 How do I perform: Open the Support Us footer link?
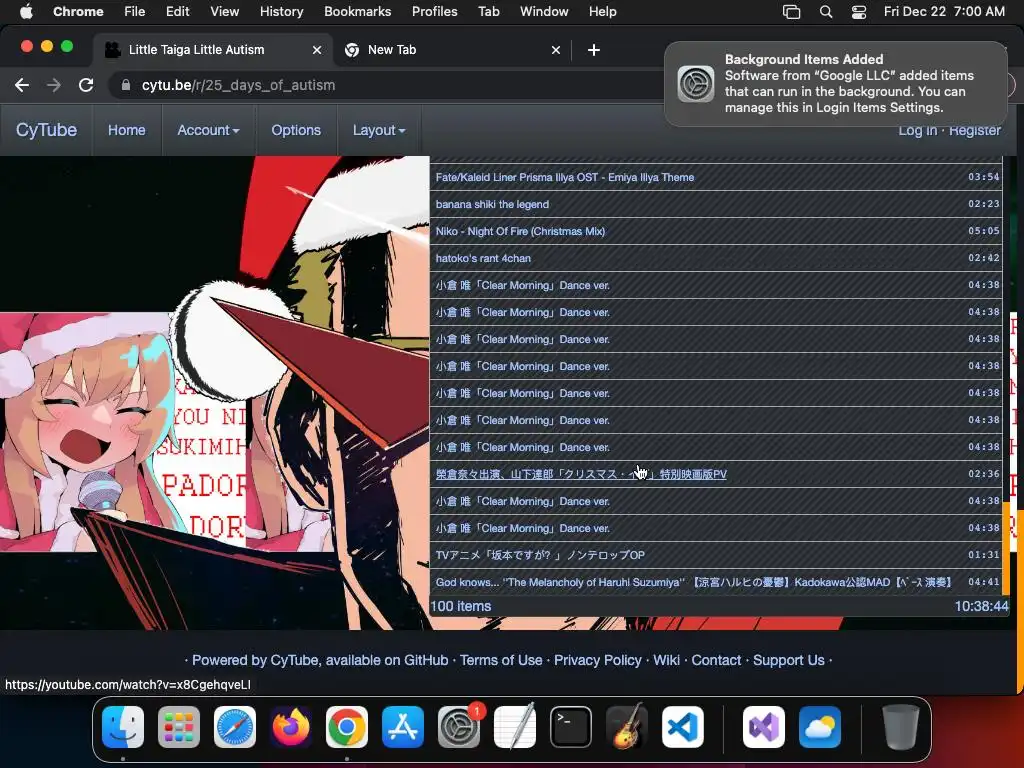click(788, 660)
